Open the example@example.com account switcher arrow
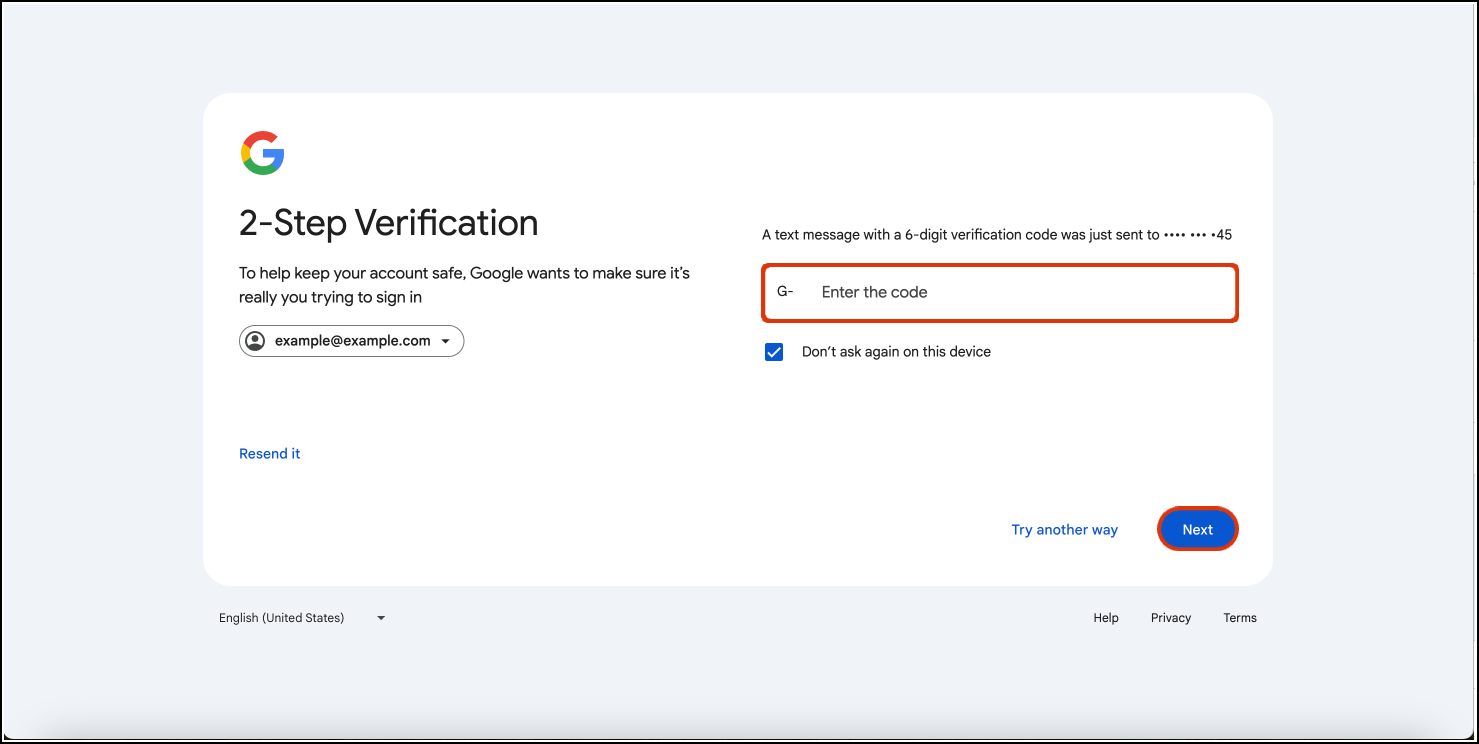This screenshot has height=744, width=1479. [x=445, y=342]
